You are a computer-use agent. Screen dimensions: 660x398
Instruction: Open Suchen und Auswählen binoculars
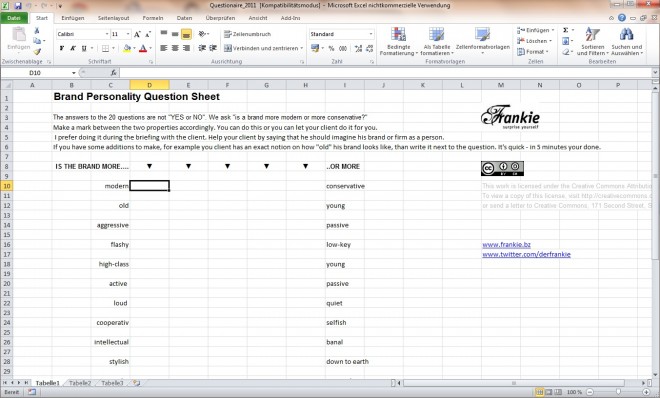[627, 41]
